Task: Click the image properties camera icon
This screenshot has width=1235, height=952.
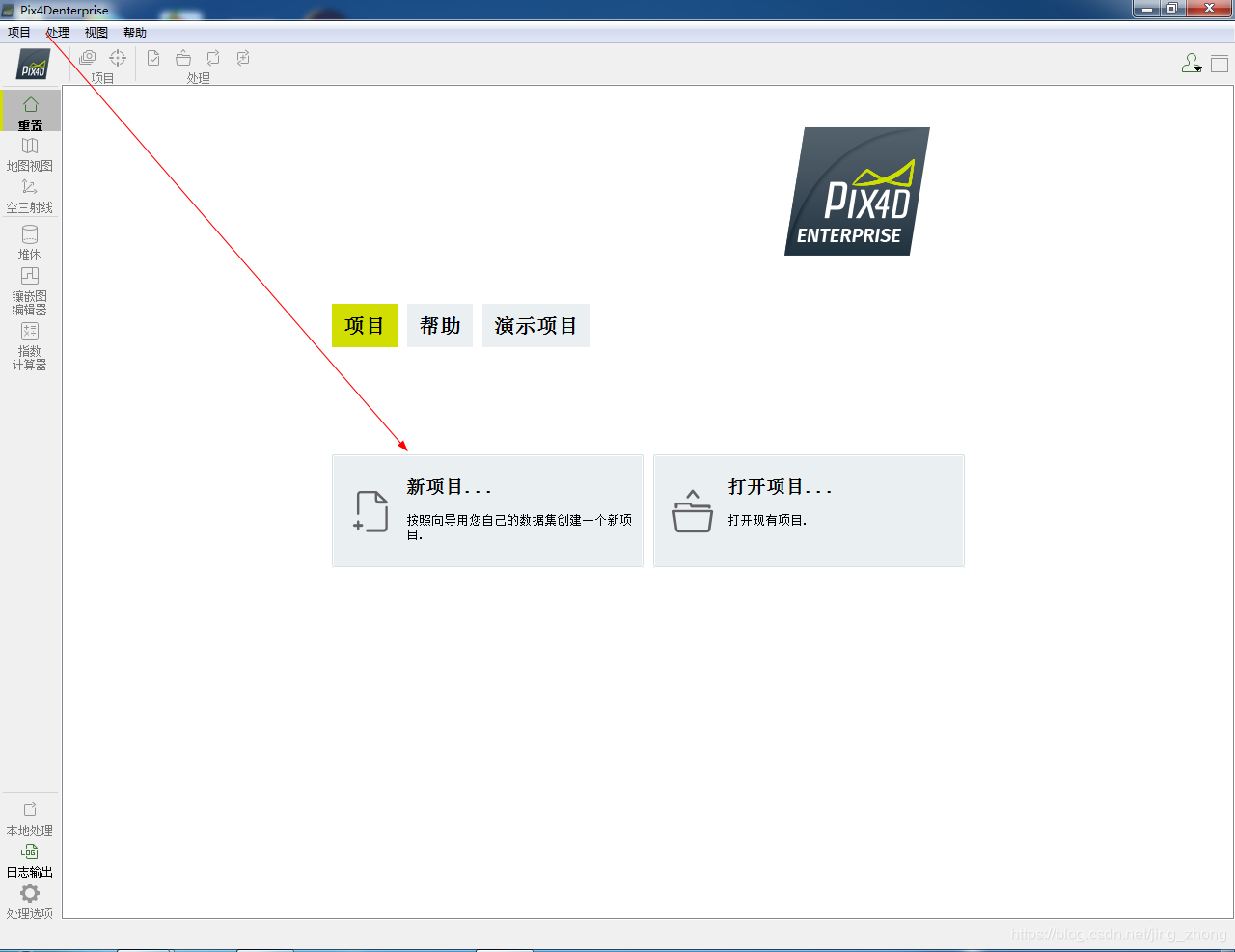Action: (x=88, y=58)
